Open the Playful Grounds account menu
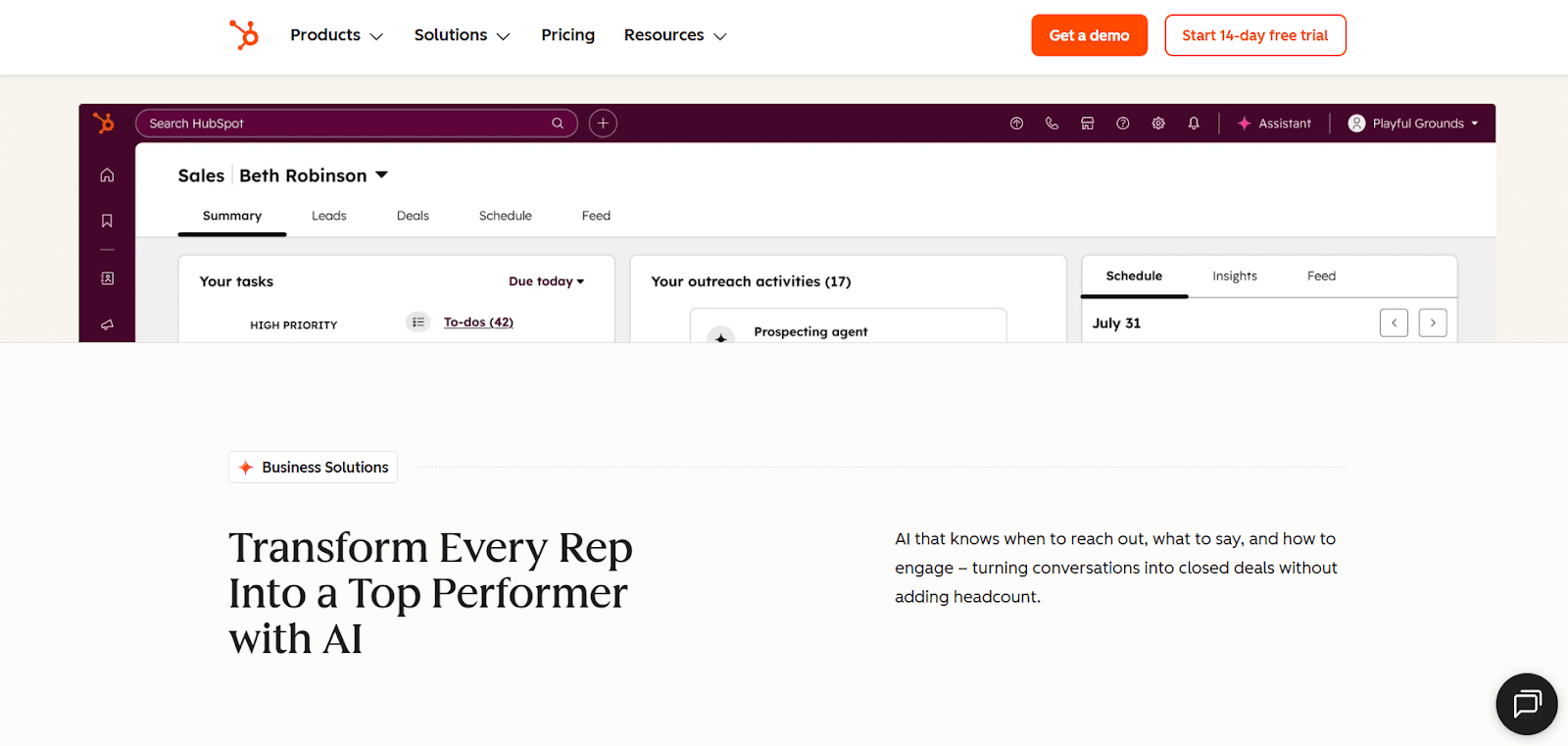Screen dimensions: 1568x746 (1413, 124)
